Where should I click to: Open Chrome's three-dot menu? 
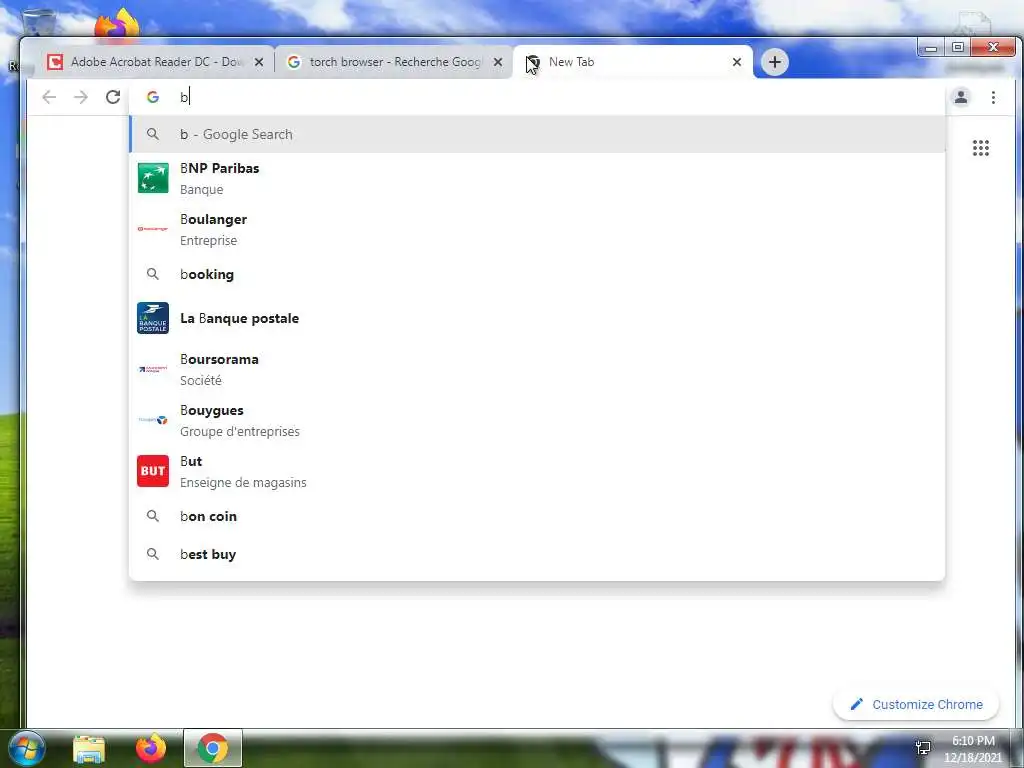[993, 97]
